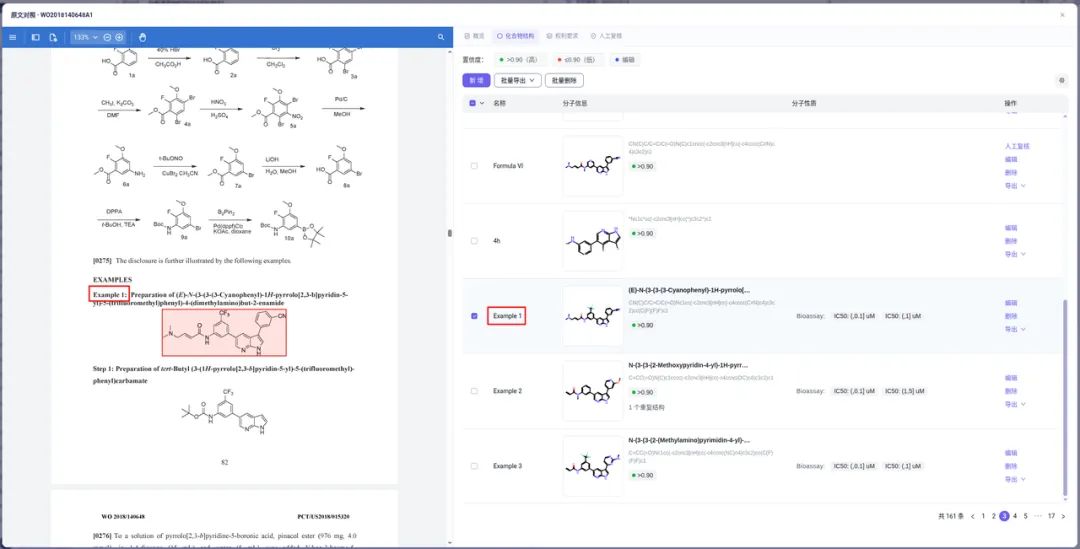Viewport: 1080px width, 549px height.
Task: Expand the selection options chevron in header
Action: 481,103
